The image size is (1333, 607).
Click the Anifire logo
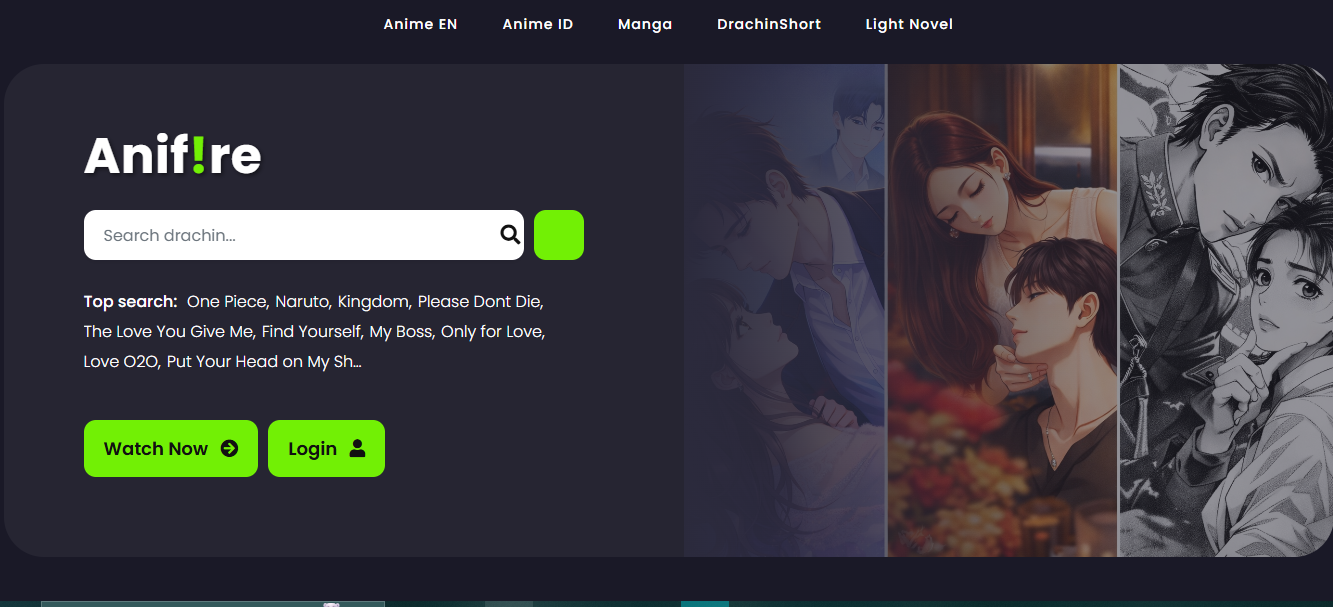(x=173, y=156)
